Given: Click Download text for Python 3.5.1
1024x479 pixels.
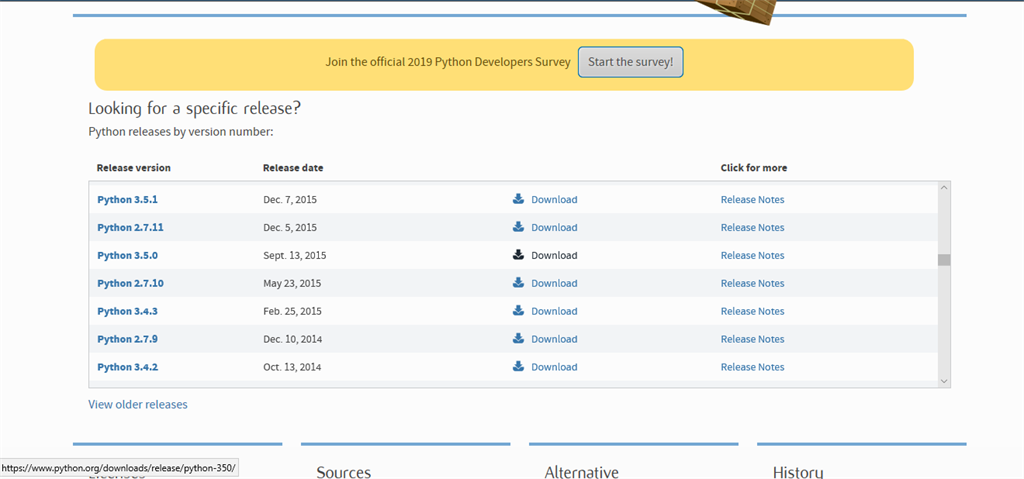Looking at the screenshot, I should [554, 199].
